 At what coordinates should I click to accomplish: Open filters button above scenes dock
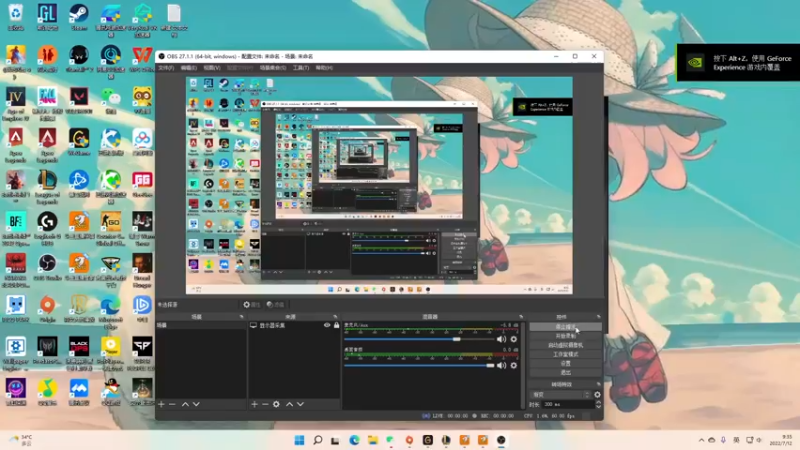pos(275,305)
